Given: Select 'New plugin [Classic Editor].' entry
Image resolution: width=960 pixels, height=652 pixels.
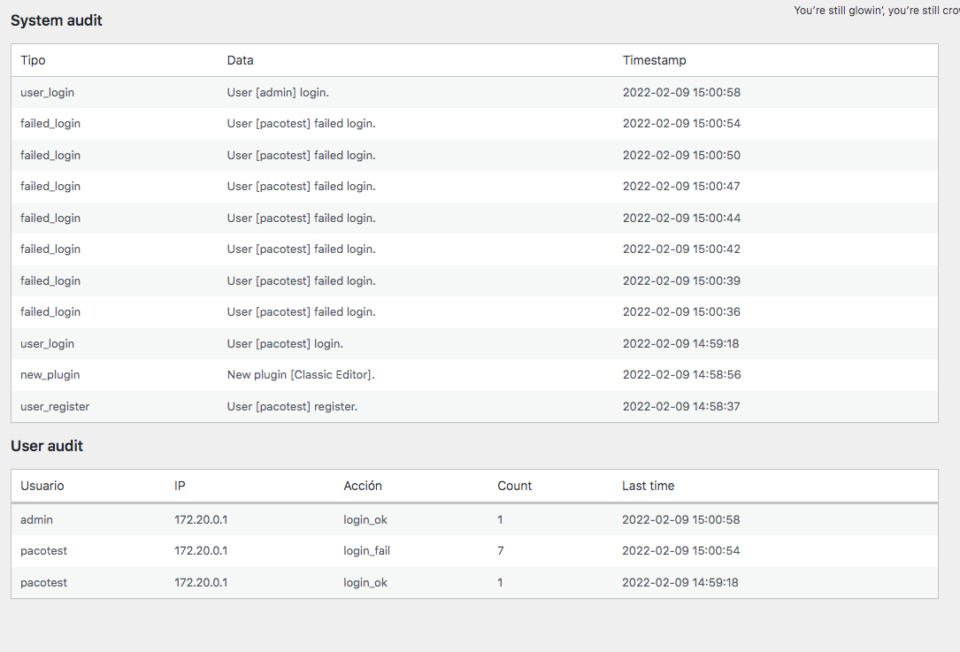Looking at the screenshot, I should (x=301, y=375).
